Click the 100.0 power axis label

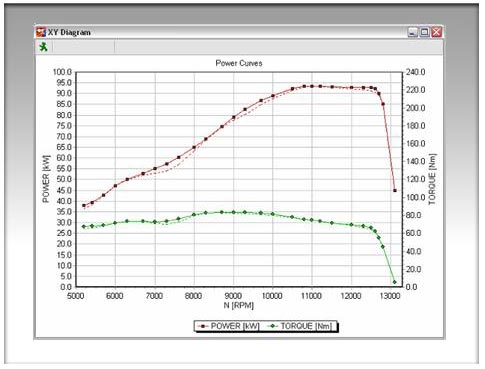(x=62, y=72)
